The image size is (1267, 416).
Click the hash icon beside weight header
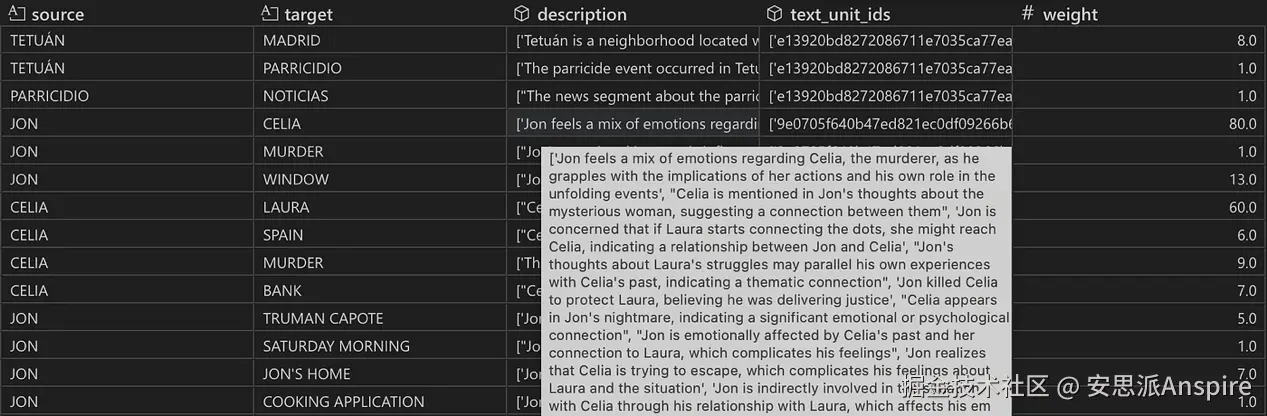point(1027,14)
